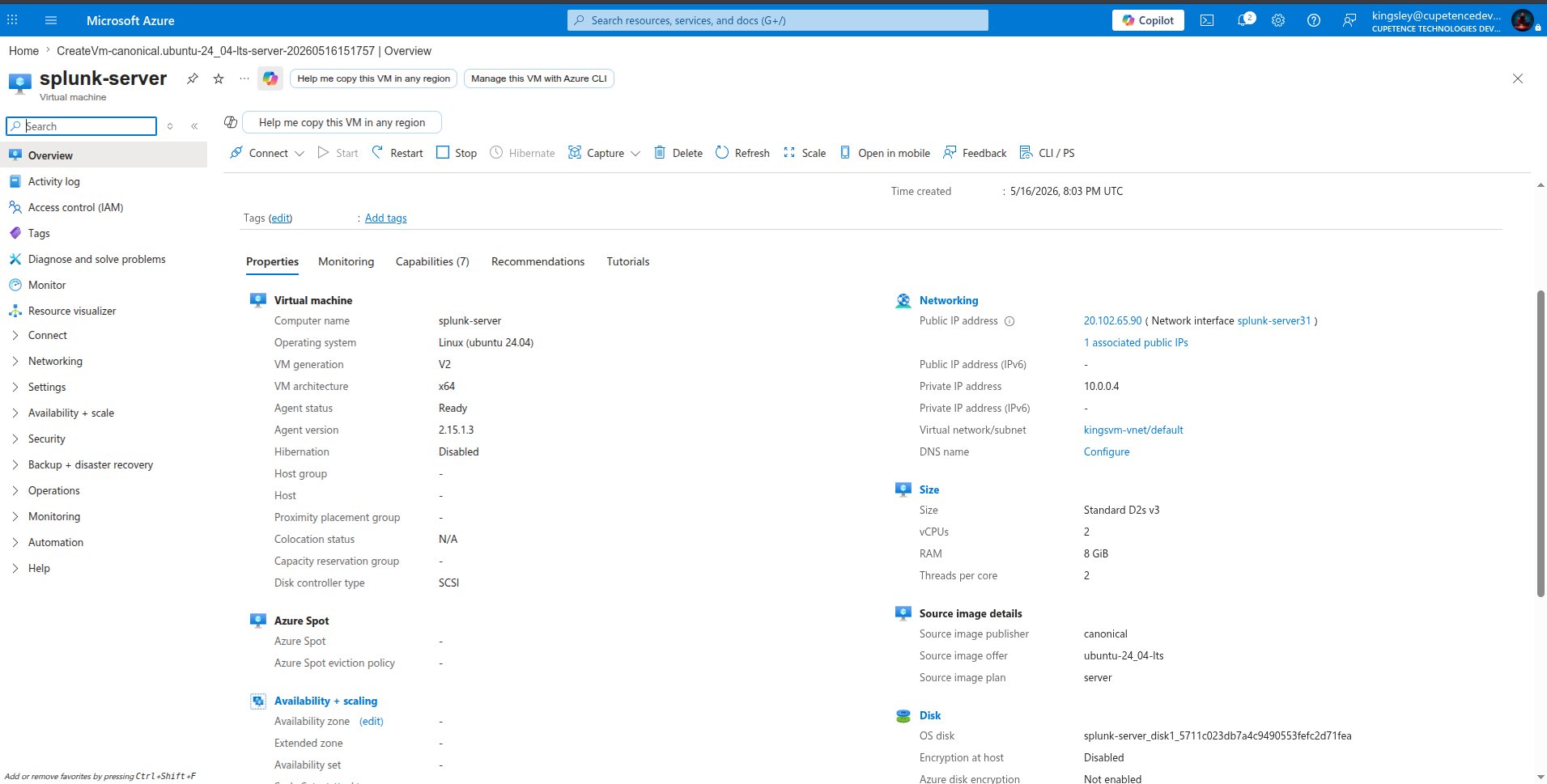Open the Azure portal apps grid icon
Screen dimensions: 1547x784
(13, 20)
